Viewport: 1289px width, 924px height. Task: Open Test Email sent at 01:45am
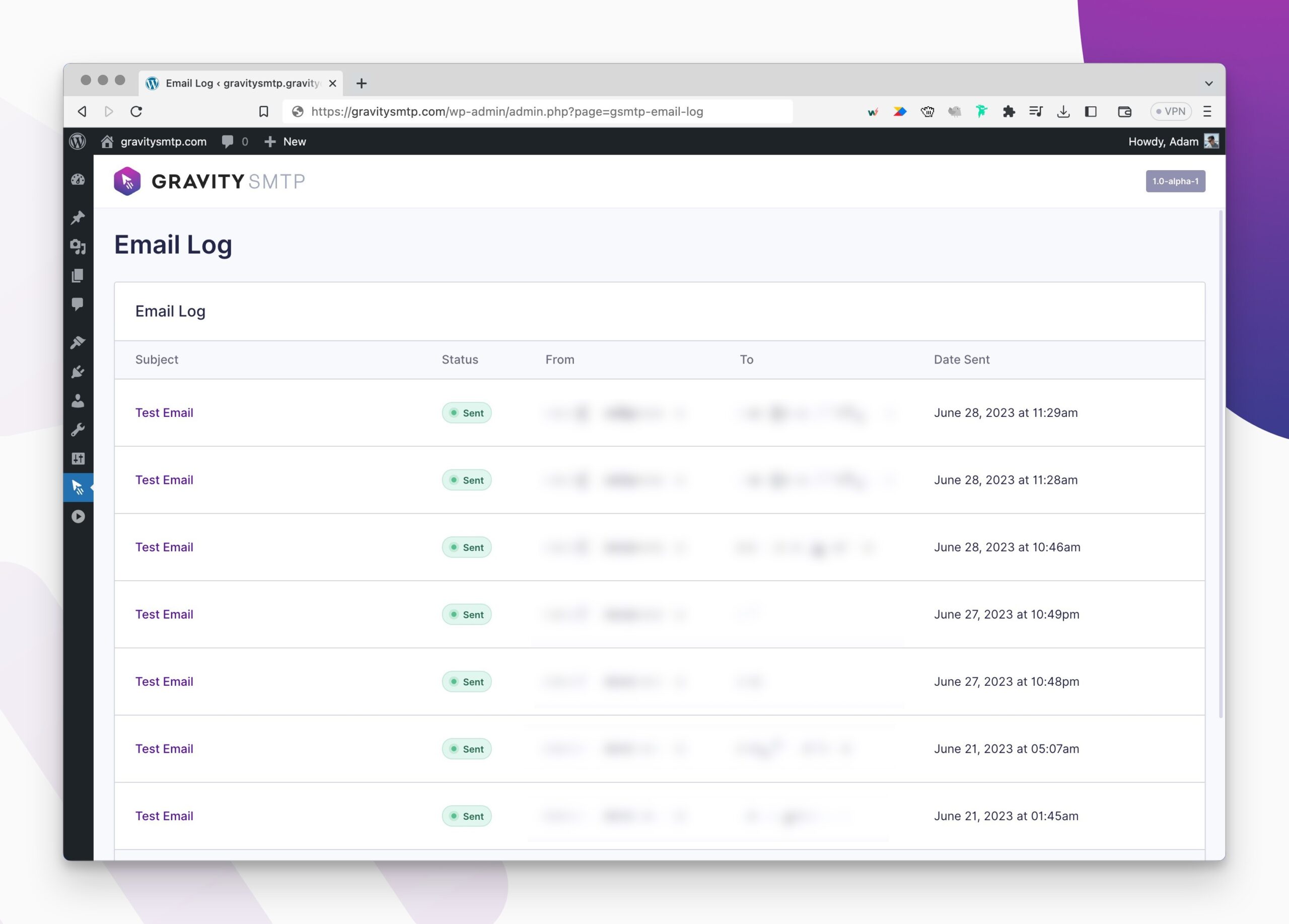[x=164, y=816]
